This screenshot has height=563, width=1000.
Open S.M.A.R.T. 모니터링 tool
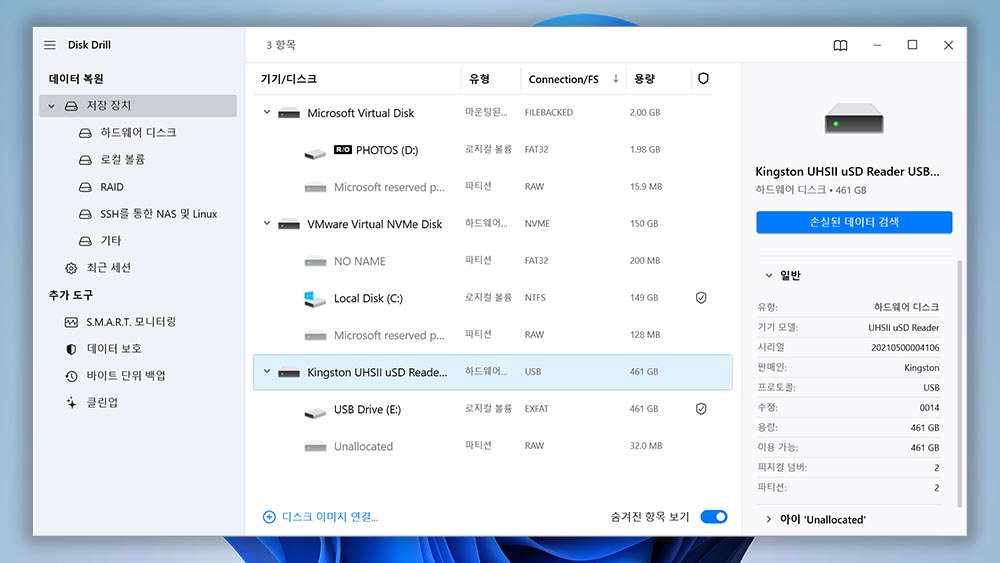[x=131, y=322]
